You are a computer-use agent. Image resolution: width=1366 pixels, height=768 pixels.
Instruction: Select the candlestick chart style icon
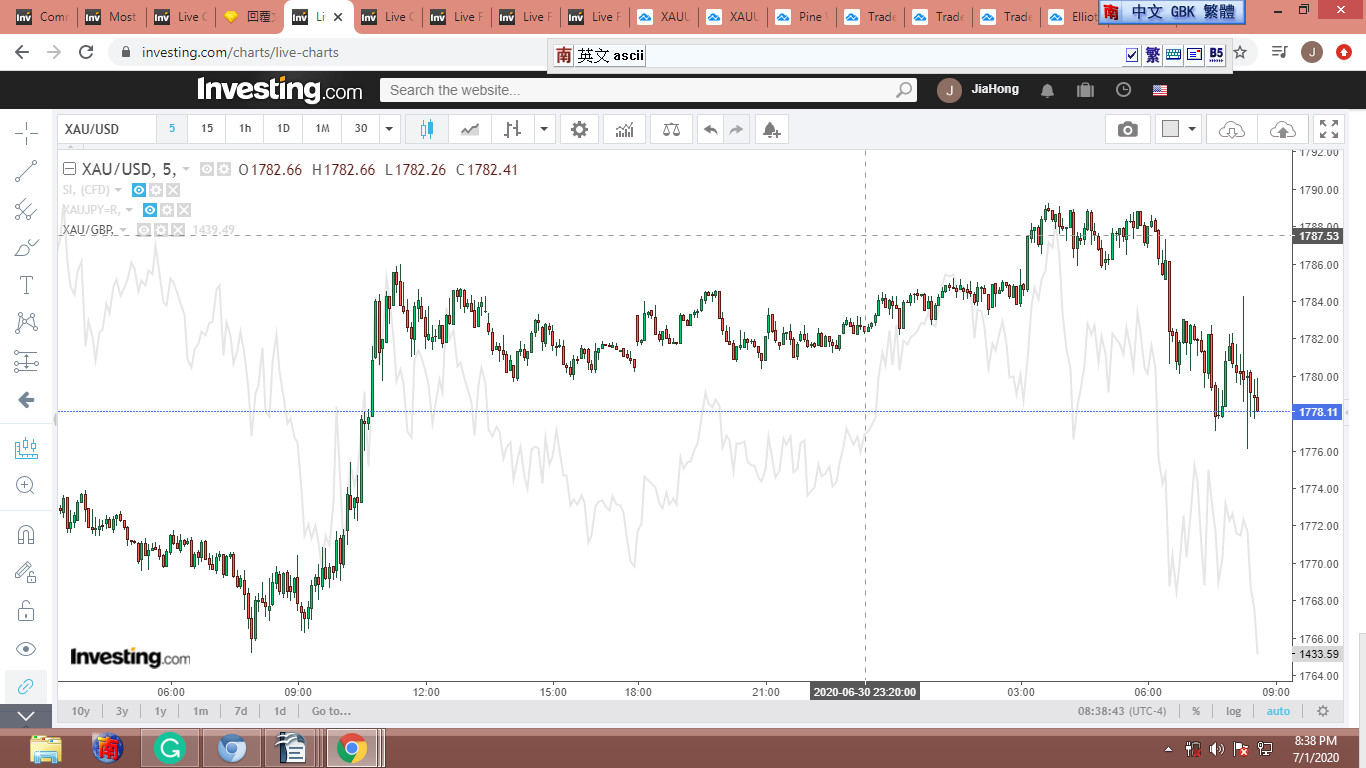click(427, 129)
